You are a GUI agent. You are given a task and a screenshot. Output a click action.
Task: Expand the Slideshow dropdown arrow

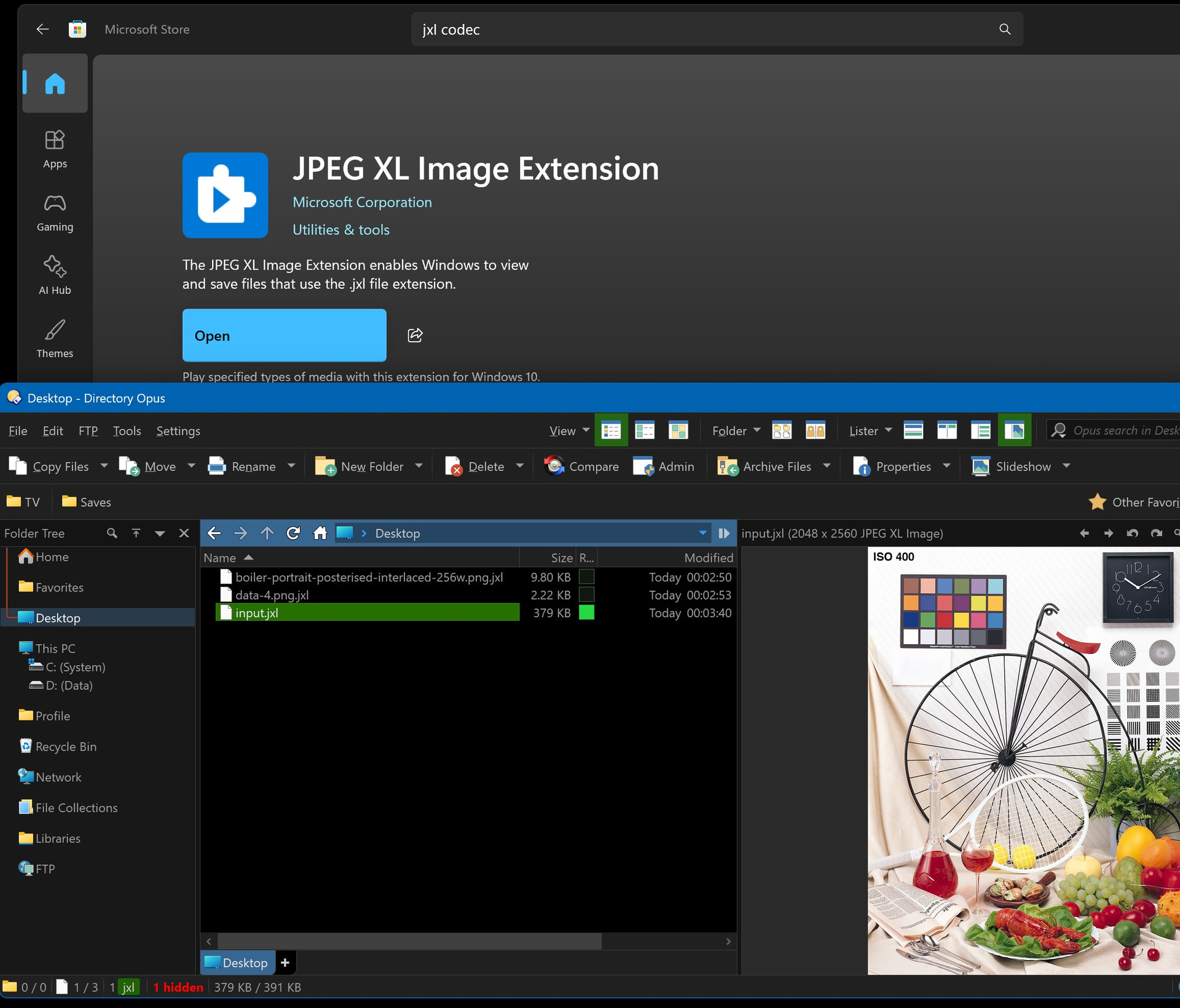point(1066,466)
